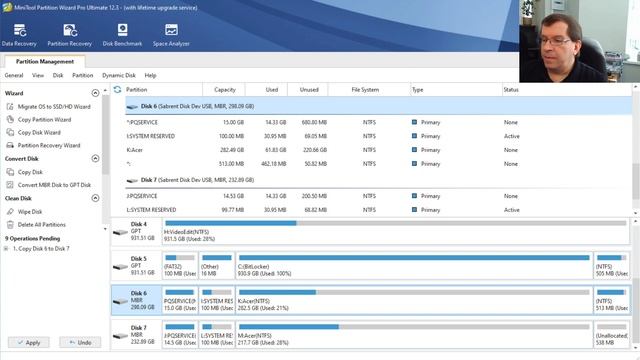Select the FAT32 100 MB block on Disk 5

180,266
